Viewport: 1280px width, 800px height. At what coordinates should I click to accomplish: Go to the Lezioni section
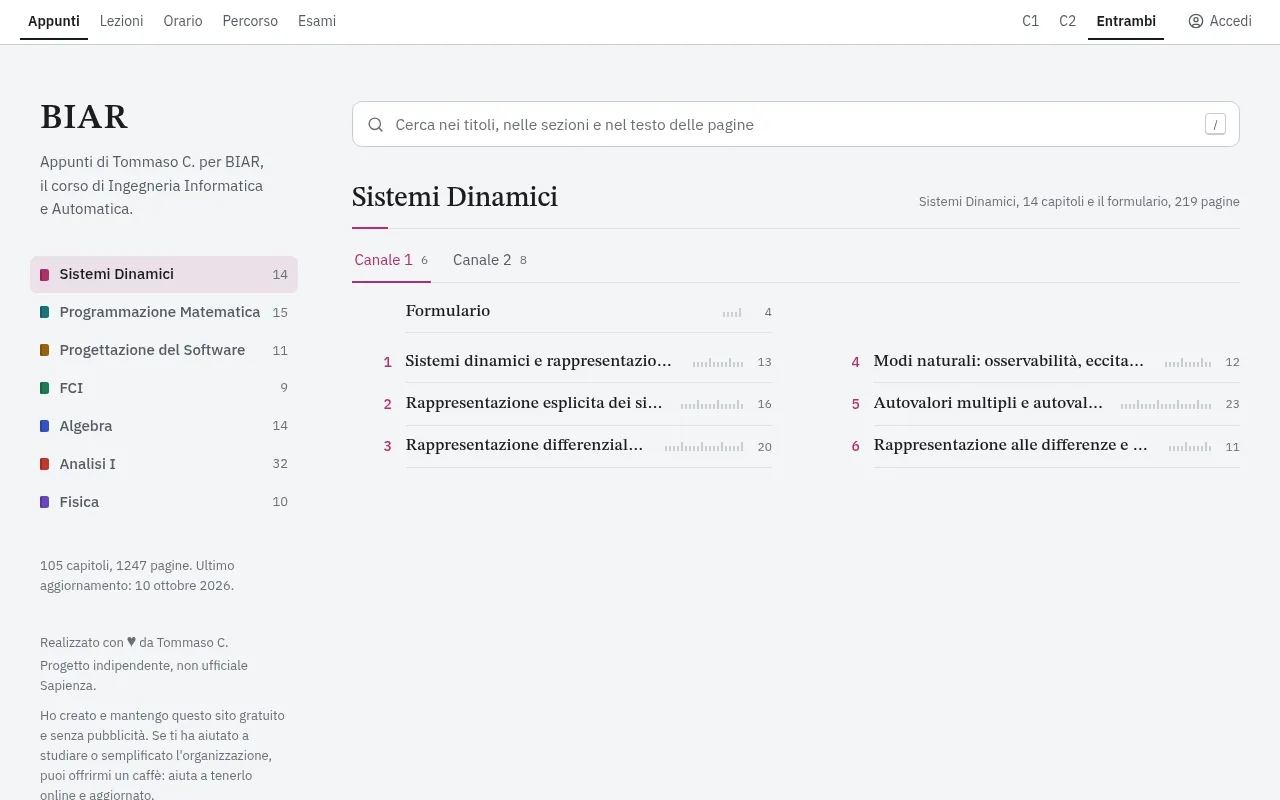(x=121, y=21)
